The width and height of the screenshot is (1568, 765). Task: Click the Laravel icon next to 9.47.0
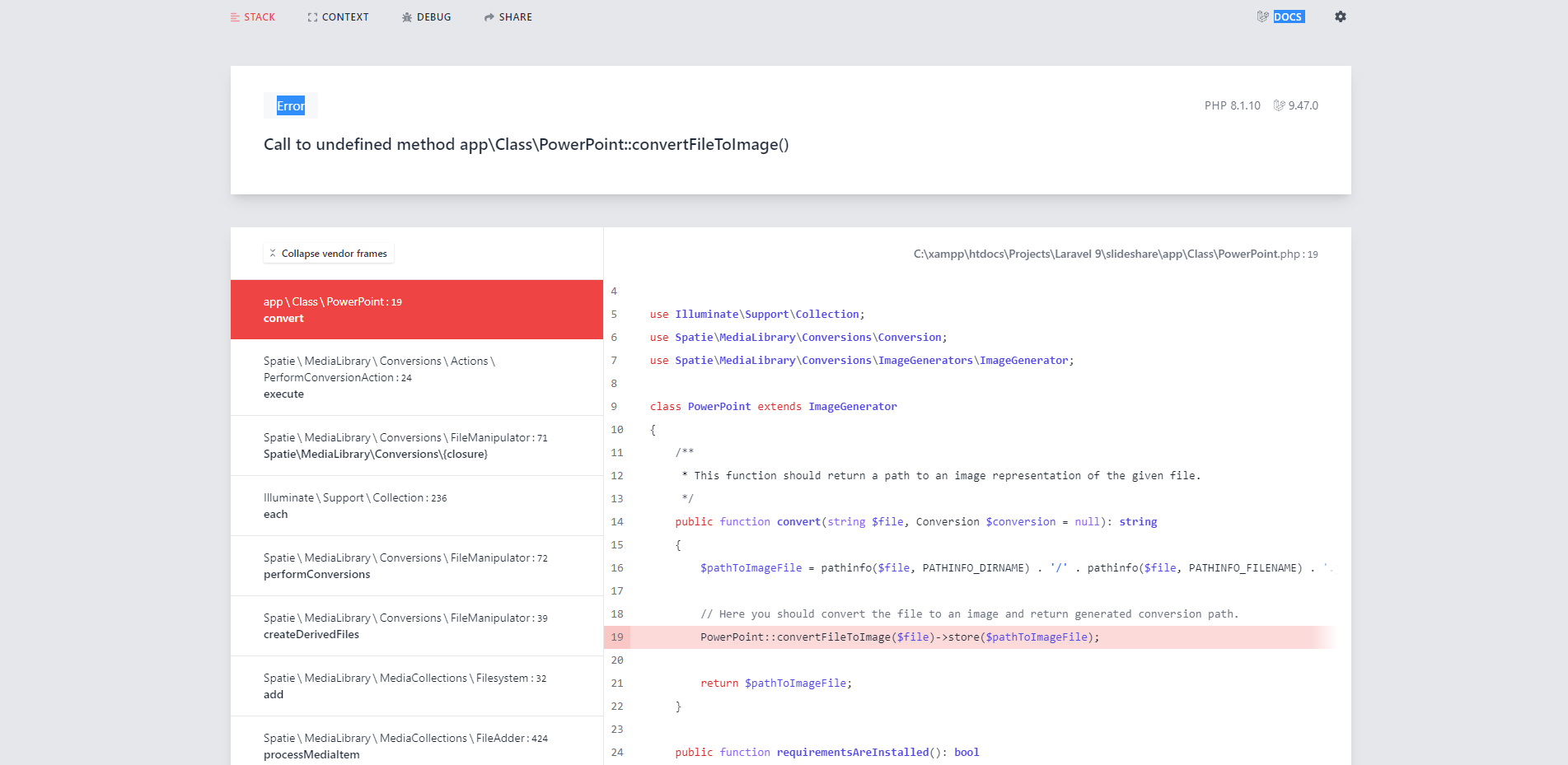(1279, 105)
